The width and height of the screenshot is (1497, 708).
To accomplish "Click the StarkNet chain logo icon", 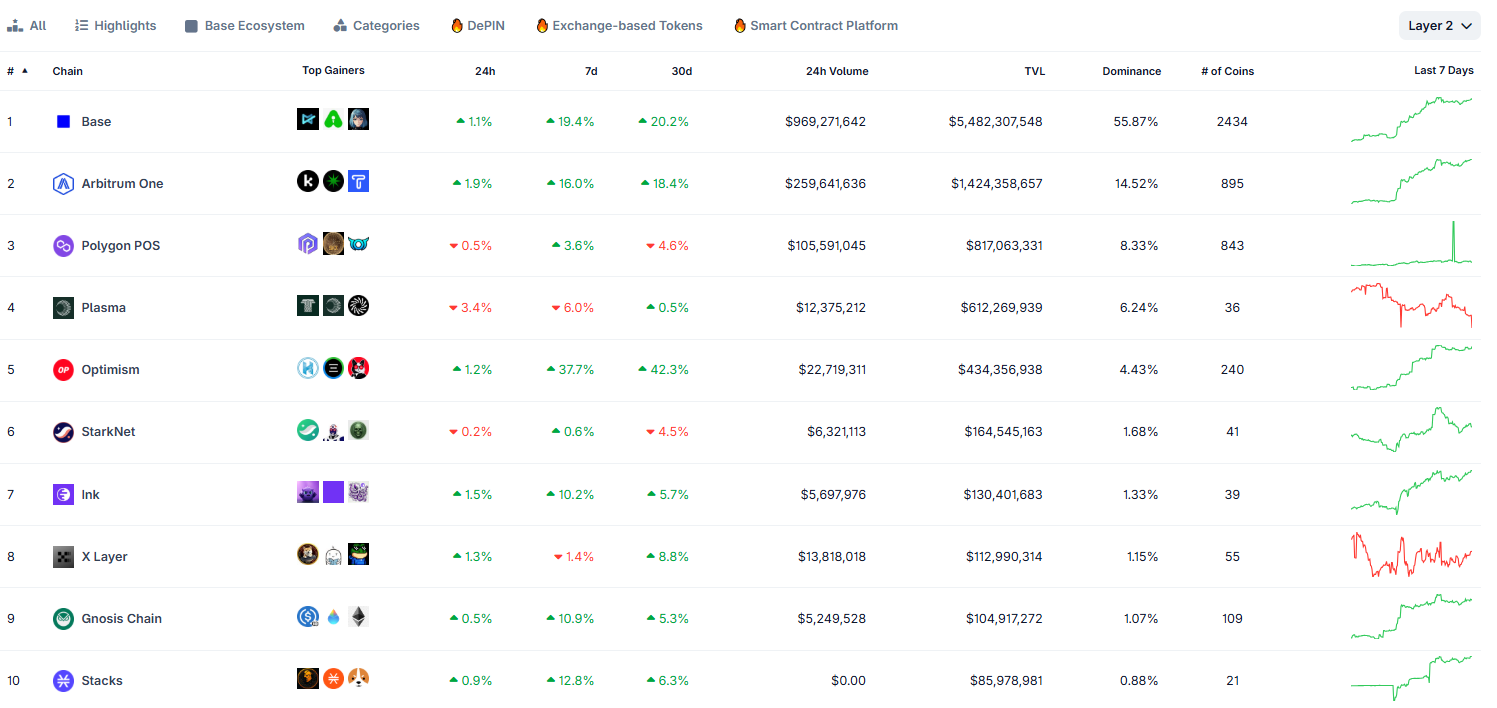I will (63, 432).
